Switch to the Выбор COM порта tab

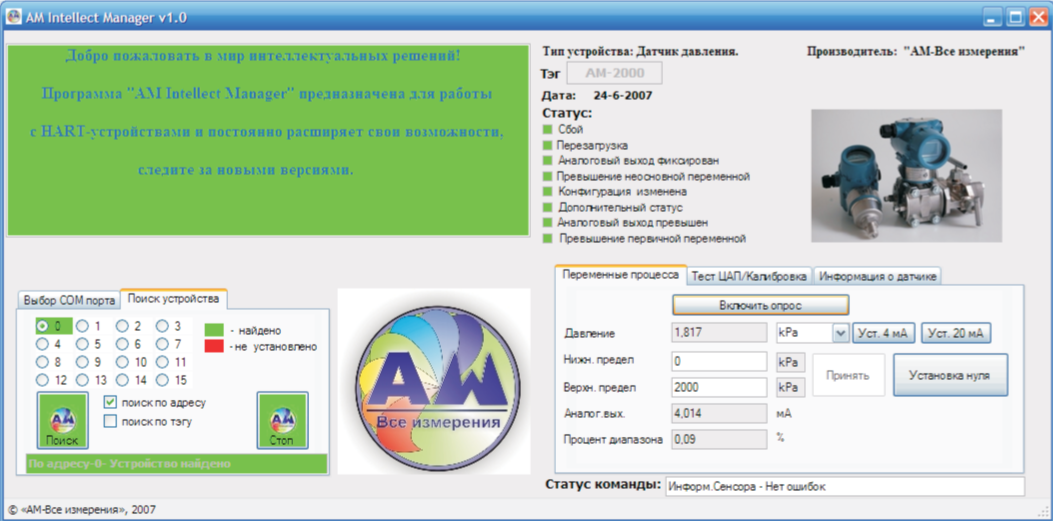tap(68, 300)
